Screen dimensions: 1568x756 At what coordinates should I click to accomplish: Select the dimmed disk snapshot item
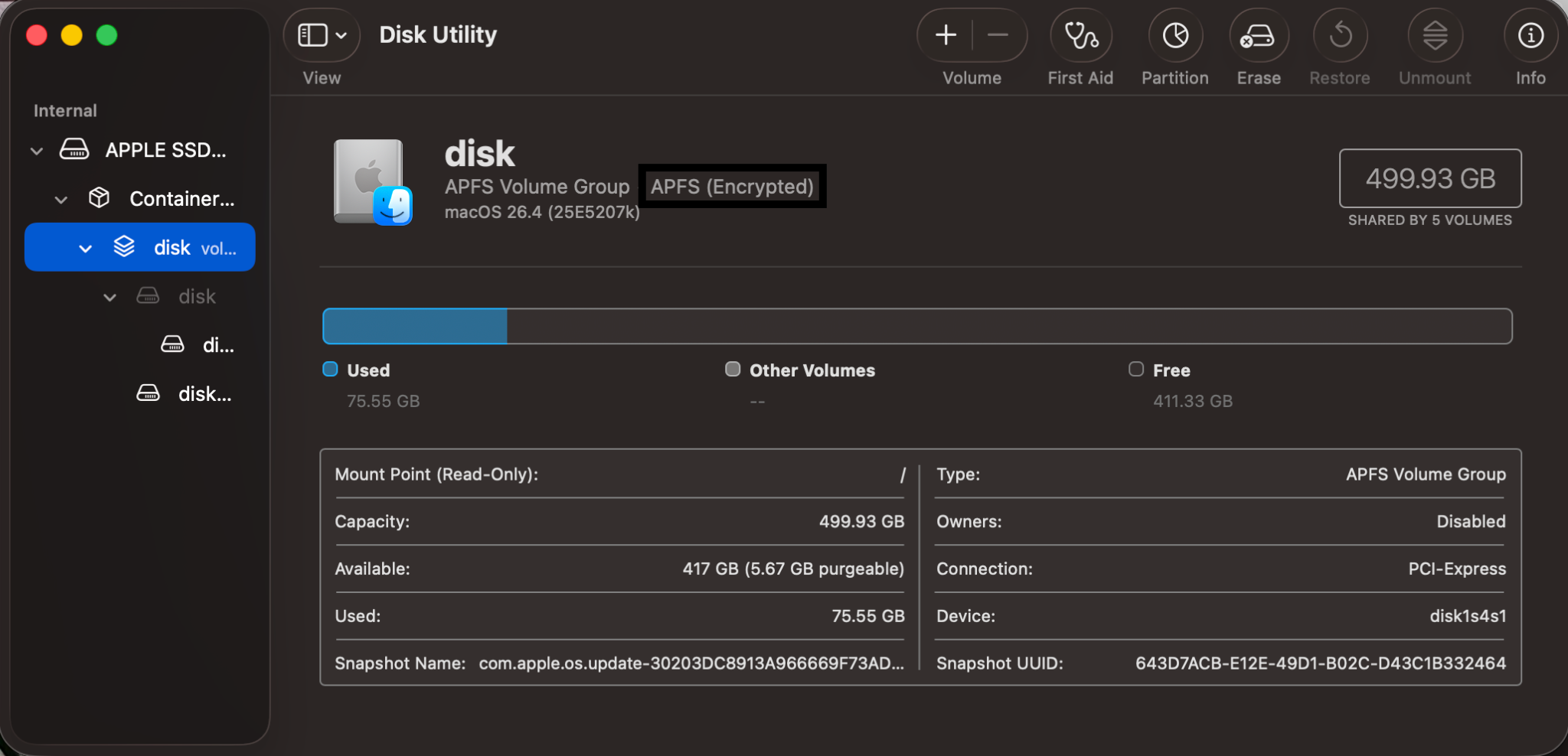point(197,296)
